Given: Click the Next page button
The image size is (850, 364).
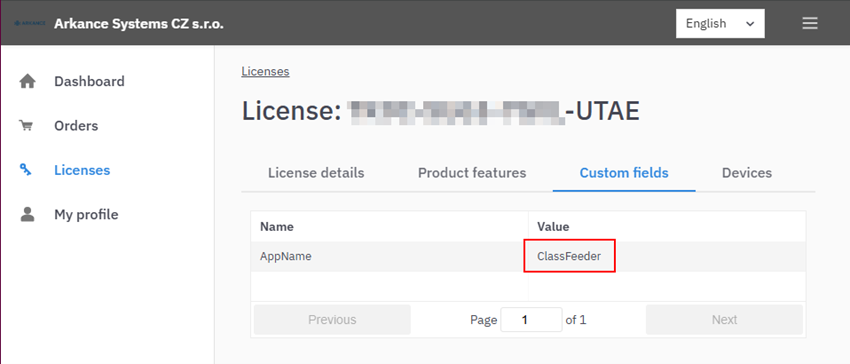Looking at the screenshot, I should click(724, 320).
